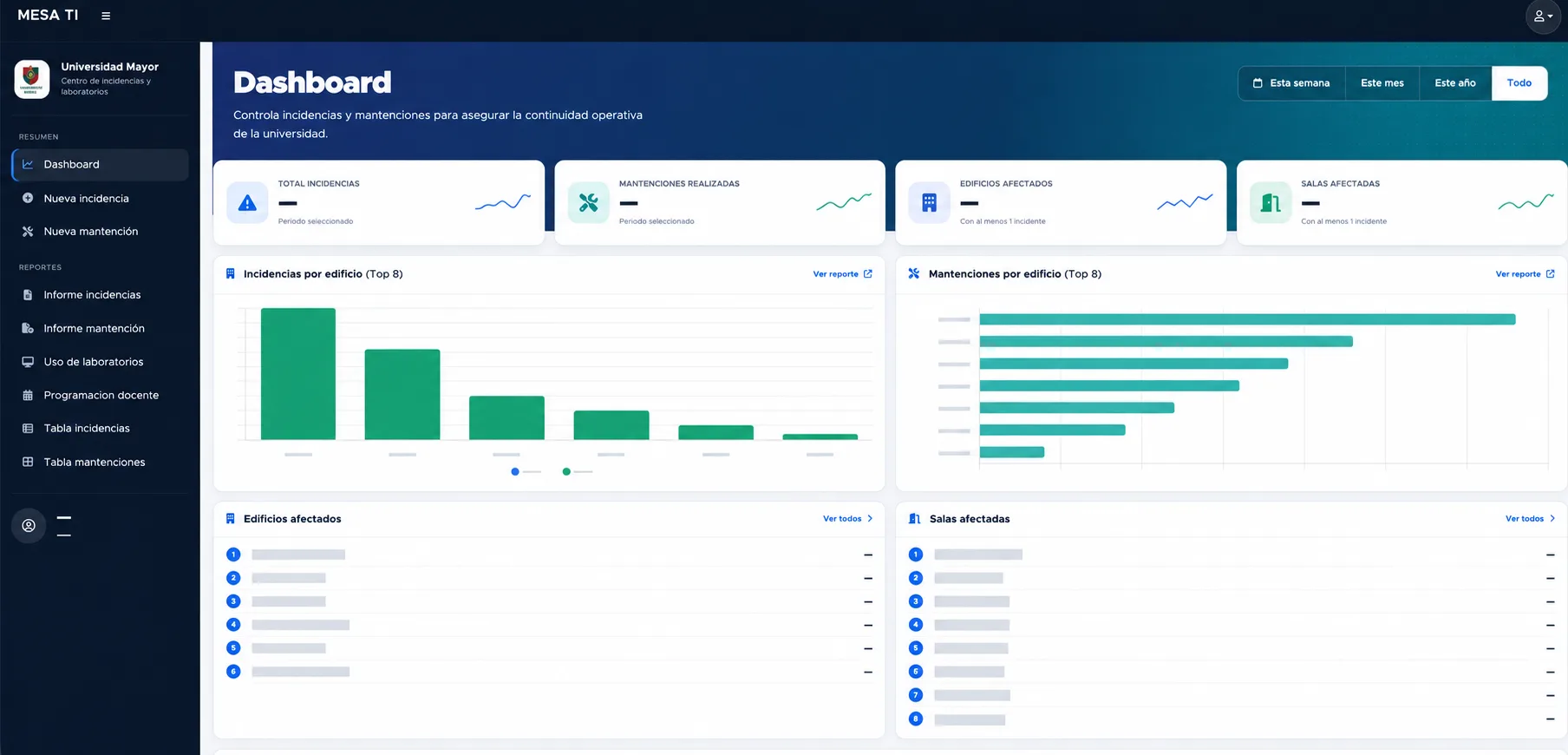Open the user account dropdown
1568x755 pixels.
click(1543, 16)
